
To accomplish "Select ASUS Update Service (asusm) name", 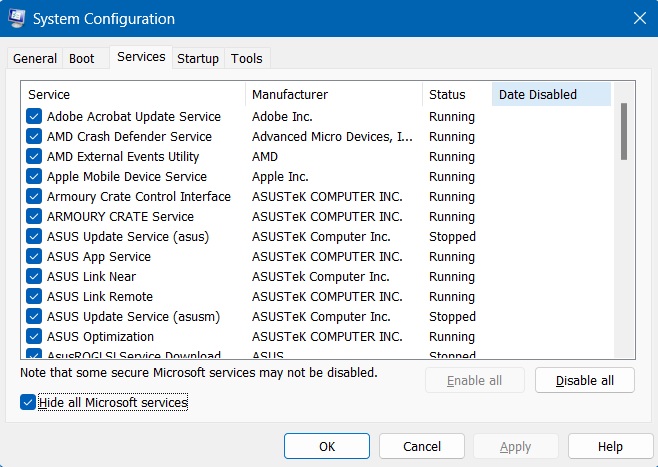I will (x=133, y=317).
